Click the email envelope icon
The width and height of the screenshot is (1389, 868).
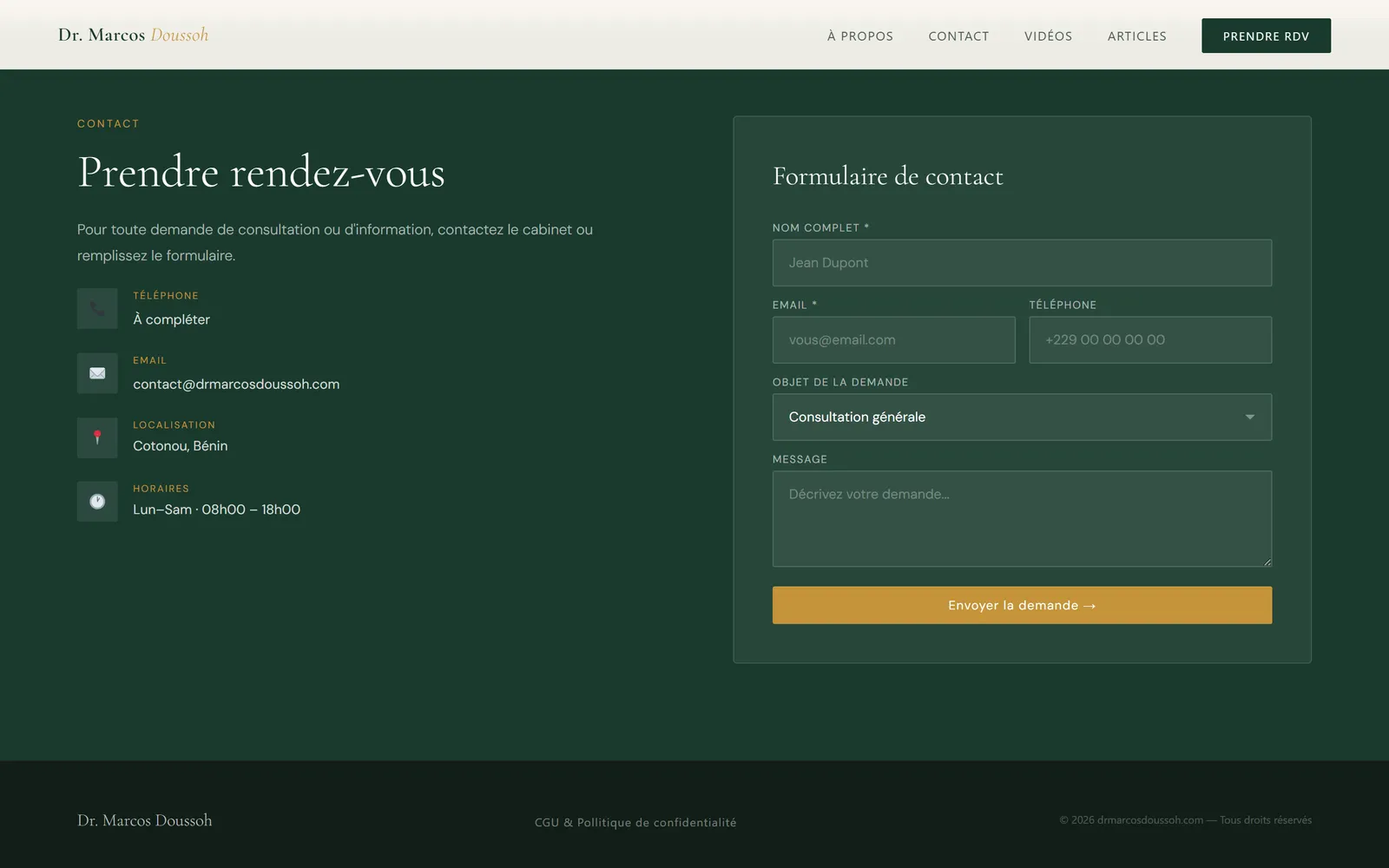[x=97, y=373]
